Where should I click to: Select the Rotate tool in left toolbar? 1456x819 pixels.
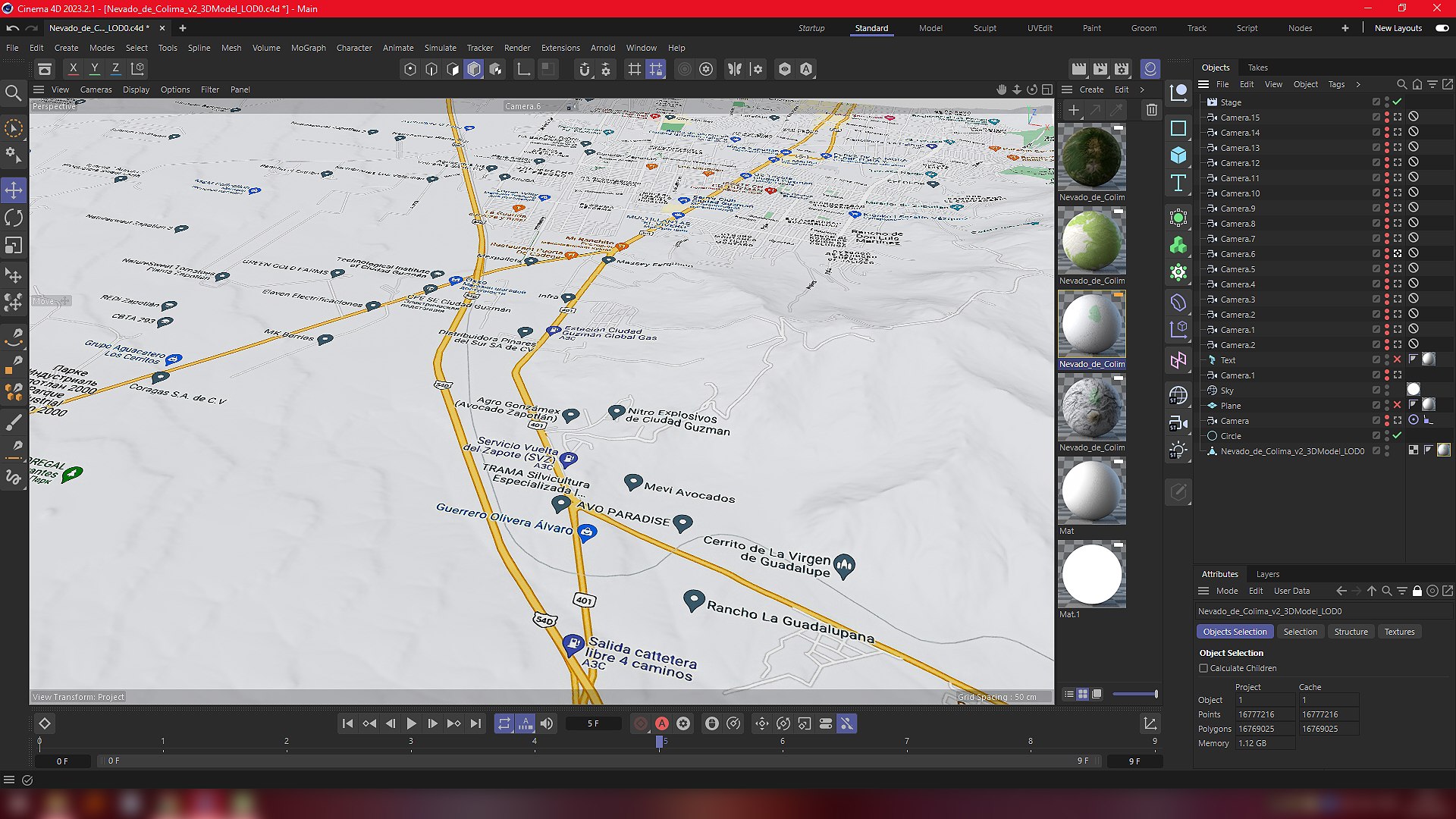point(14,218)
